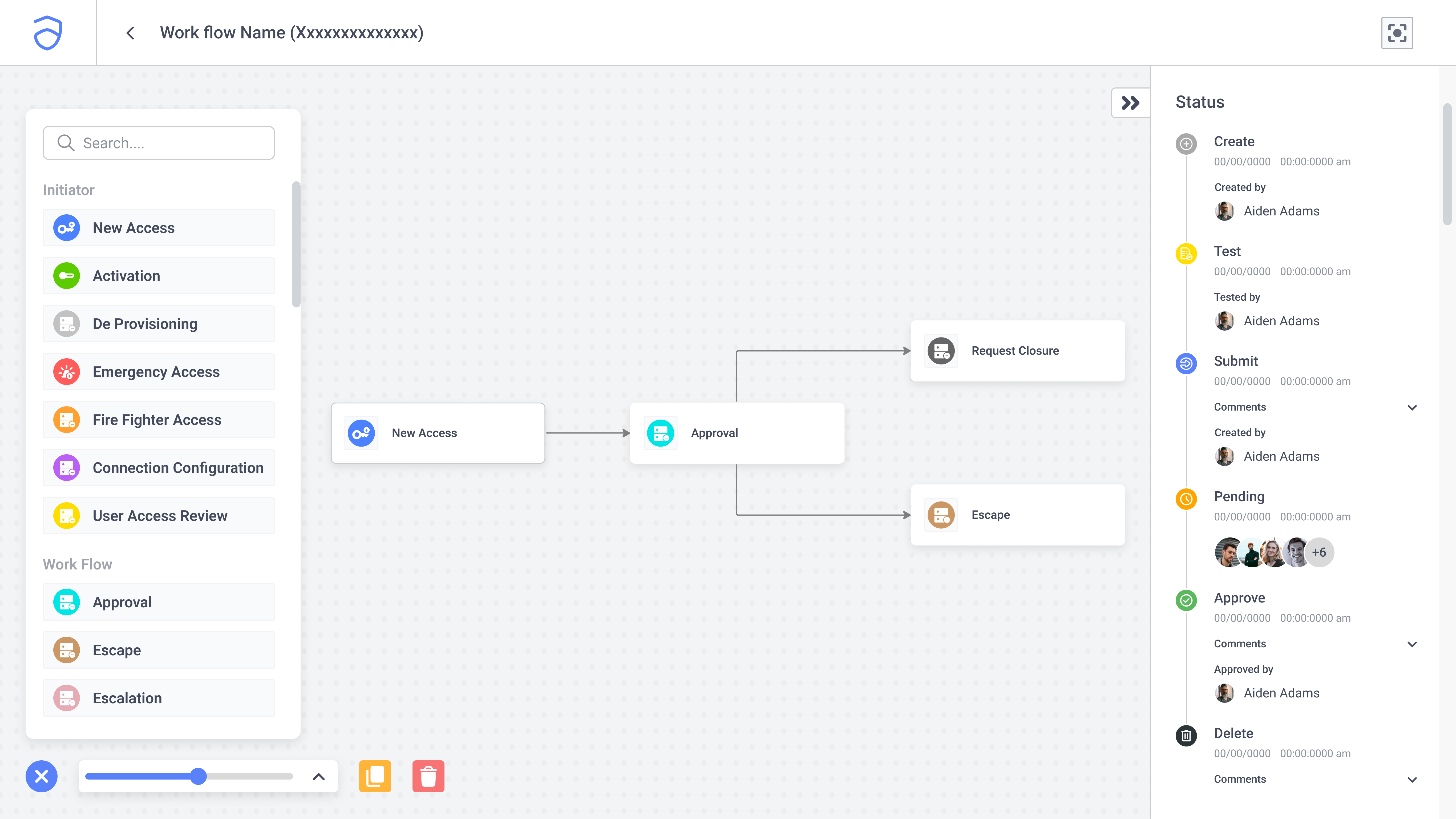1456x819 pixels.
Task: Click the Delete status trash icon
Action: pos(1186,736)
